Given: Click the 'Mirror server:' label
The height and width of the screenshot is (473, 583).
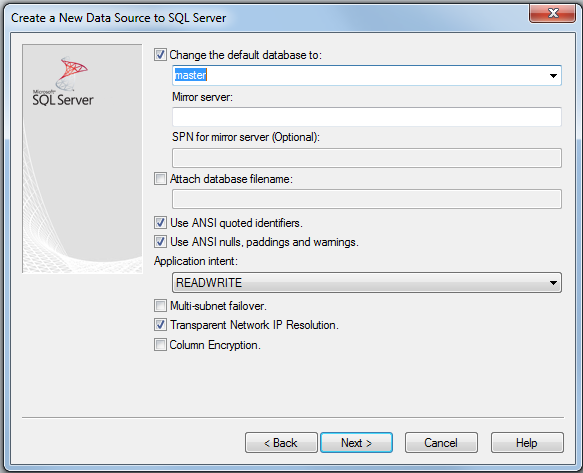Looking at the screenshot, I should 202,97.
